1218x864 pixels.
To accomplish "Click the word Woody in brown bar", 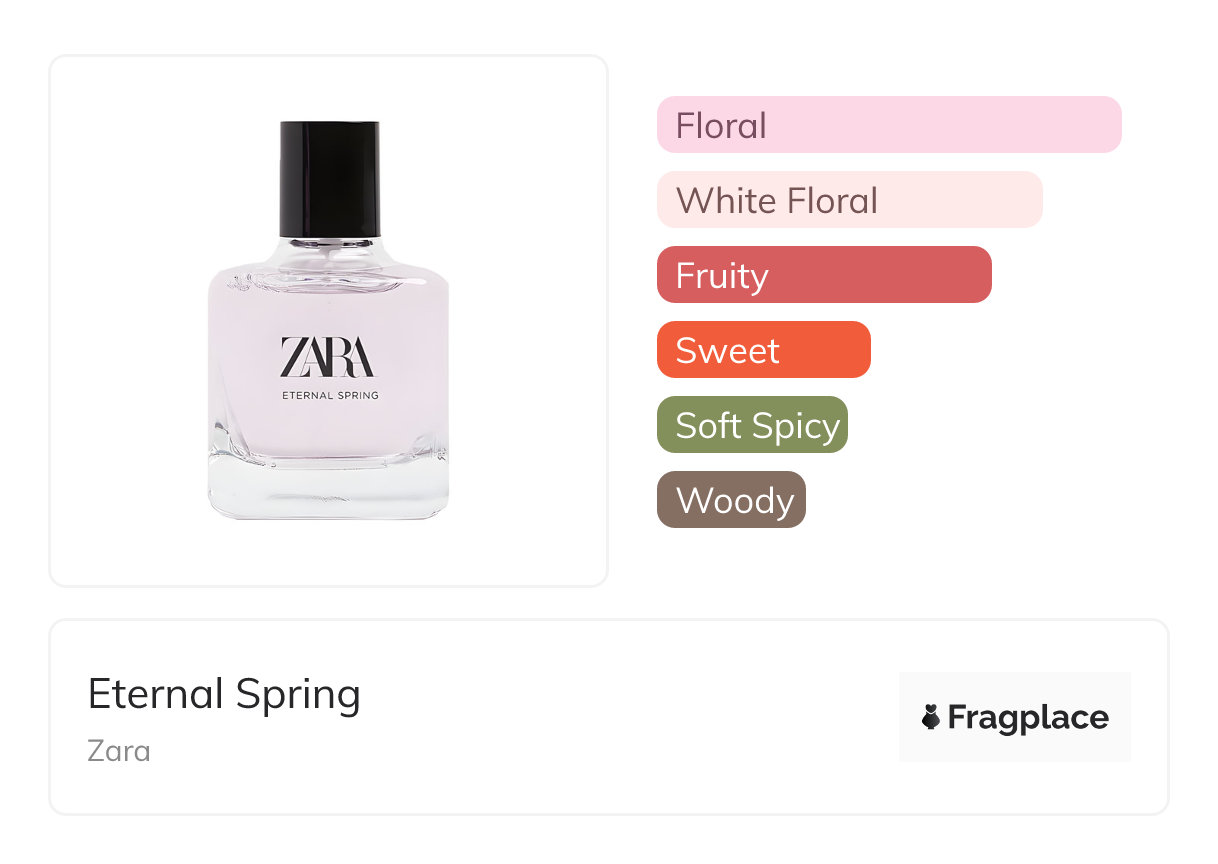I will 735,500.
